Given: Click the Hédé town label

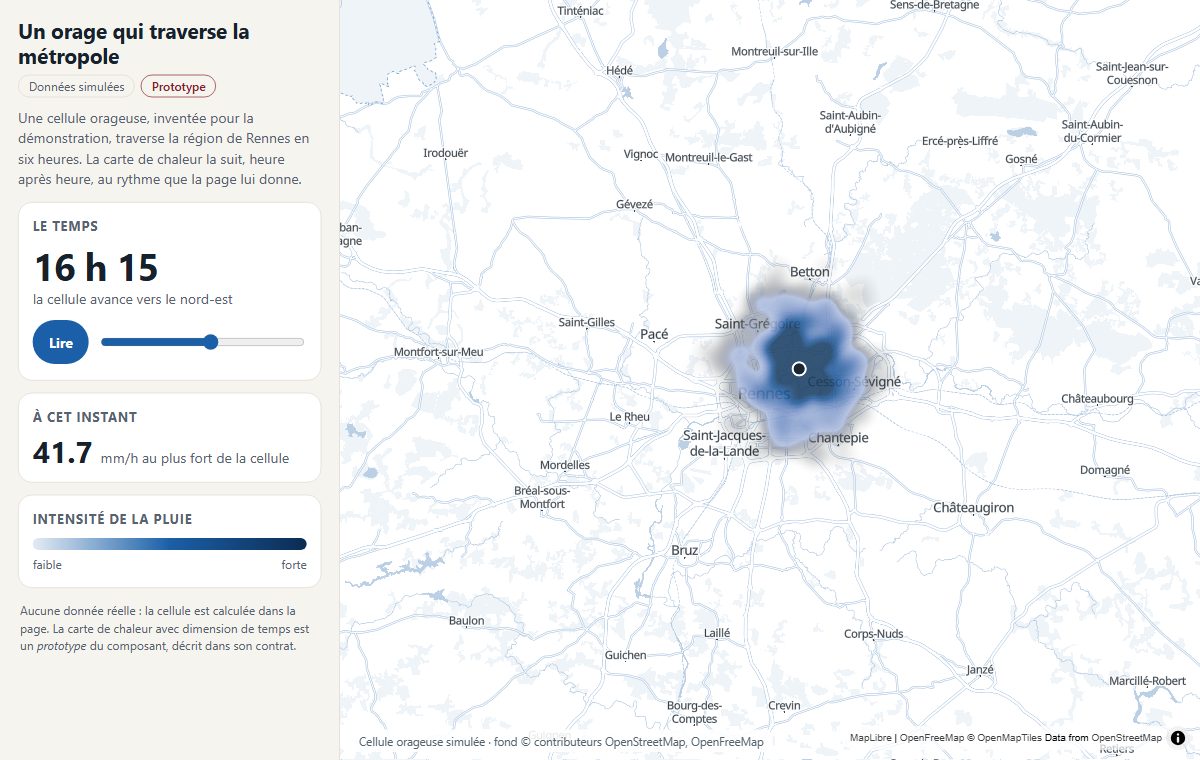Looking at the screenshot, I should (620, 70).
